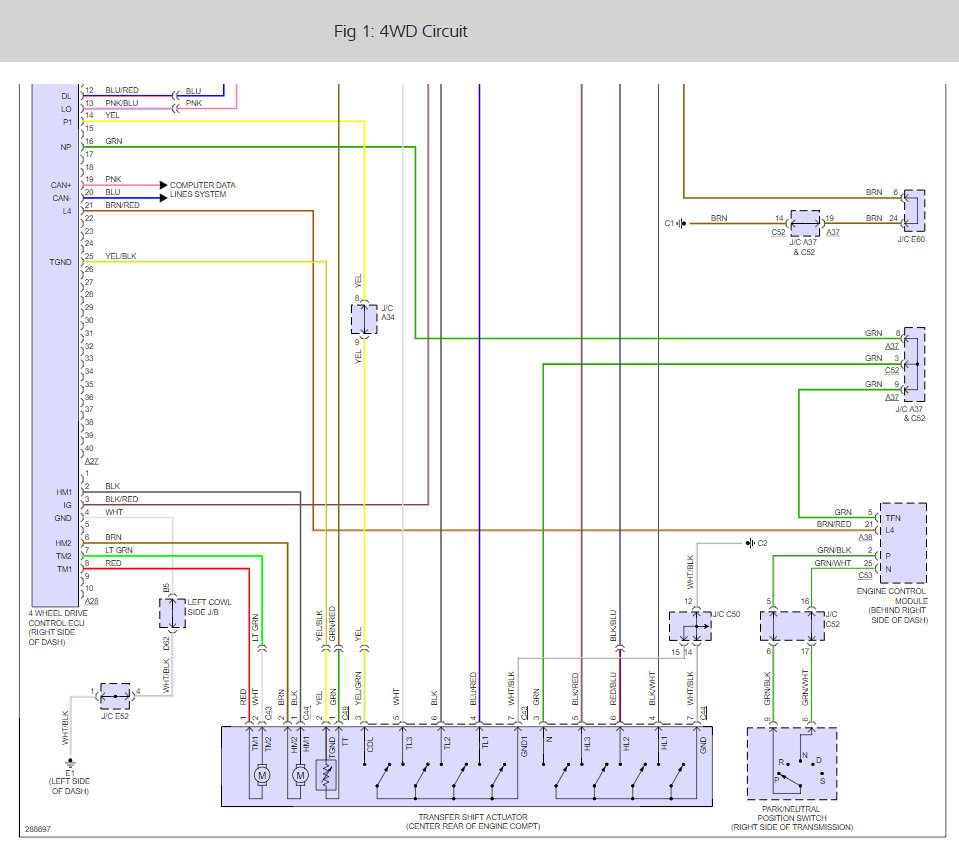Click the "PNK/BLU" wire label at pin 13
Screen dimensions: 959x851
(122, 103)
